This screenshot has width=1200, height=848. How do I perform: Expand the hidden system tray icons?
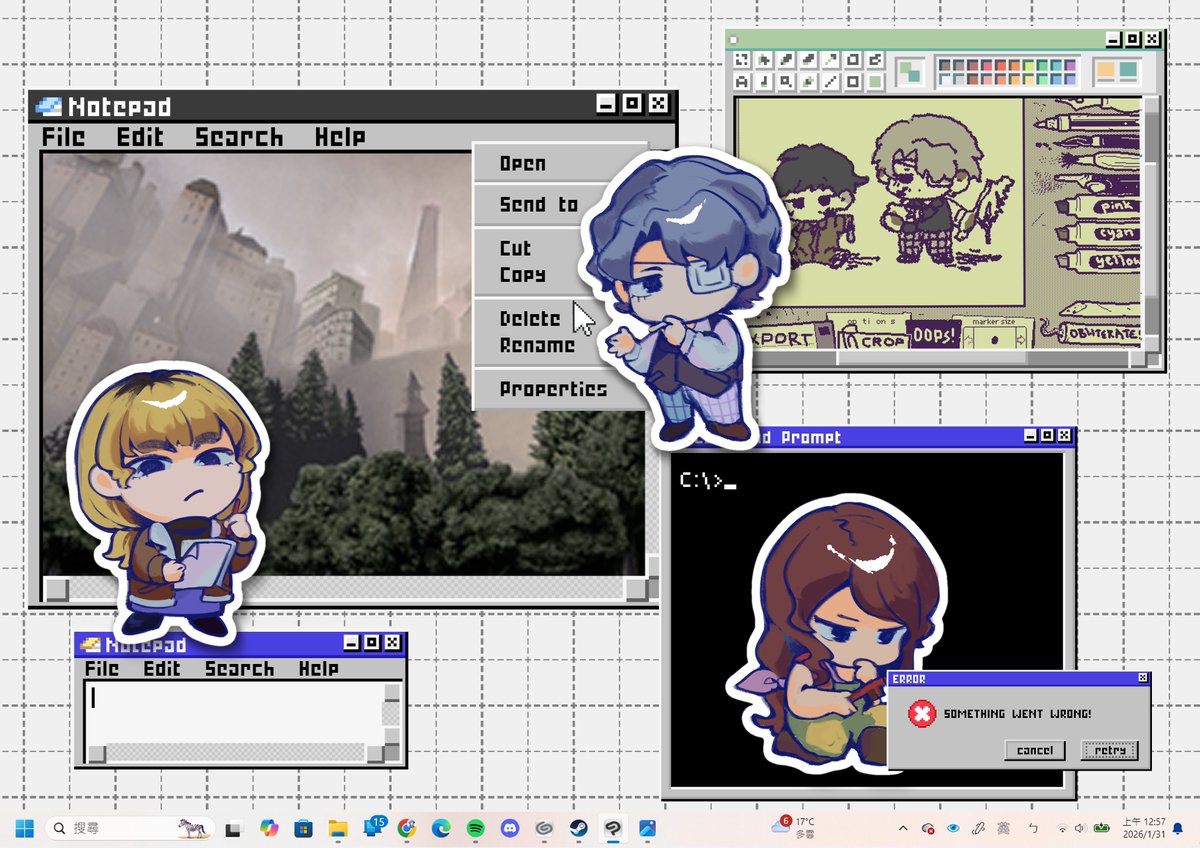(x=903, y=828)
